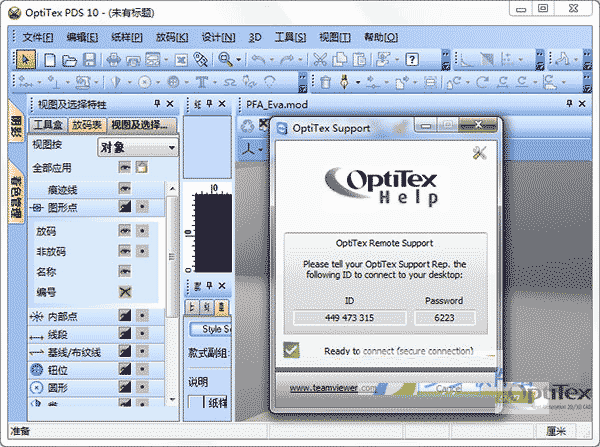Copy with the duplicate pages icon
Image resolution: width=600 pixels, height=447 pixels.
click(340, 60)
